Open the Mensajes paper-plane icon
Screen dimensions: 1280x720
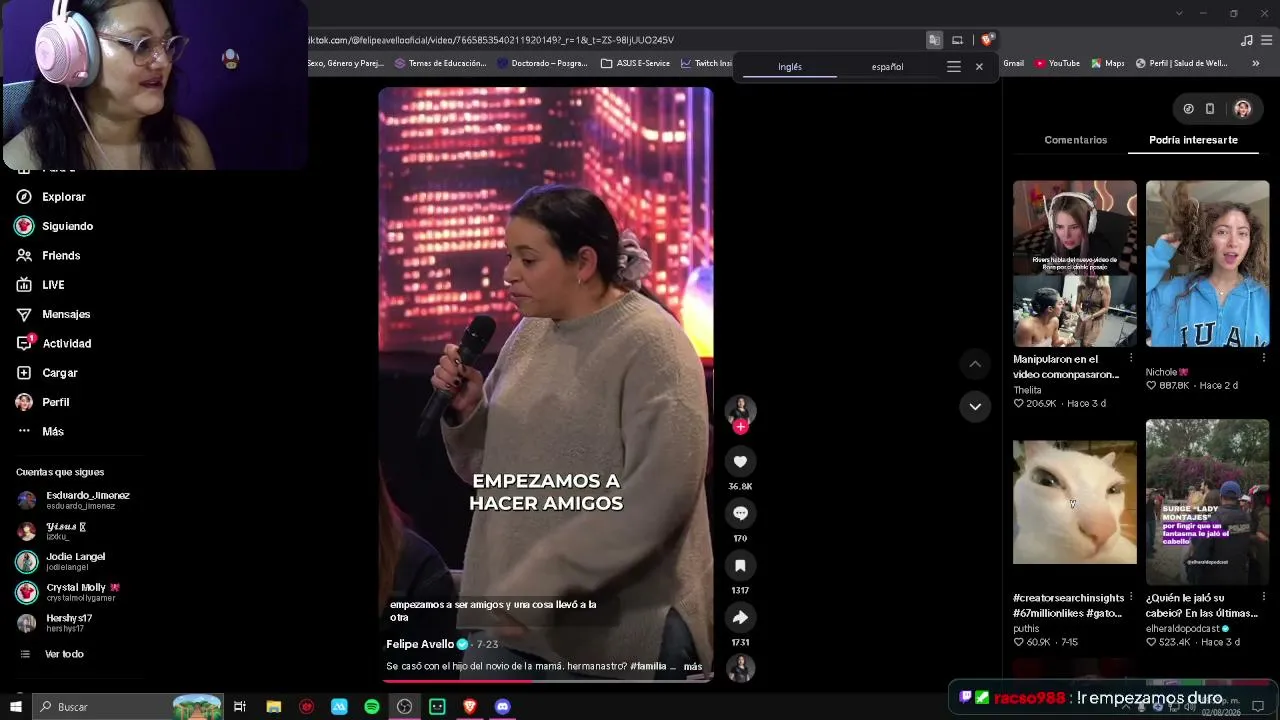pyautogui.click(x=24, y=314)
